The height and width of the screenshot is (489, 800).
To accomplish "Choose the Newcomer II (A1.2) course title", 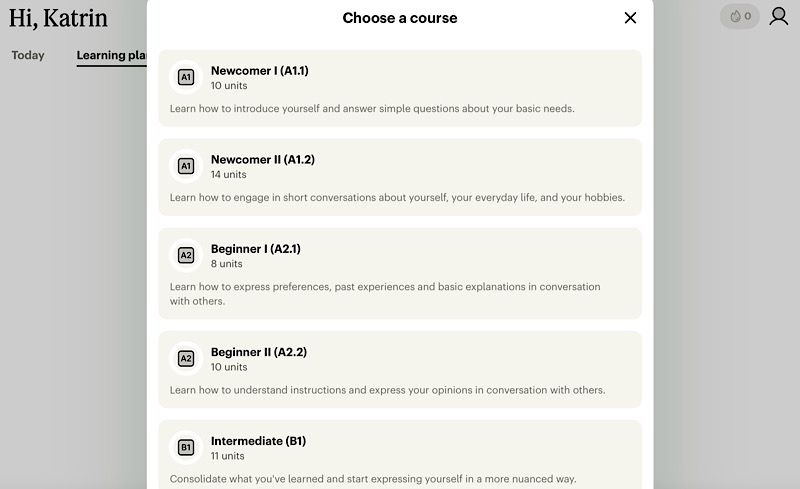I will [263, 159].
